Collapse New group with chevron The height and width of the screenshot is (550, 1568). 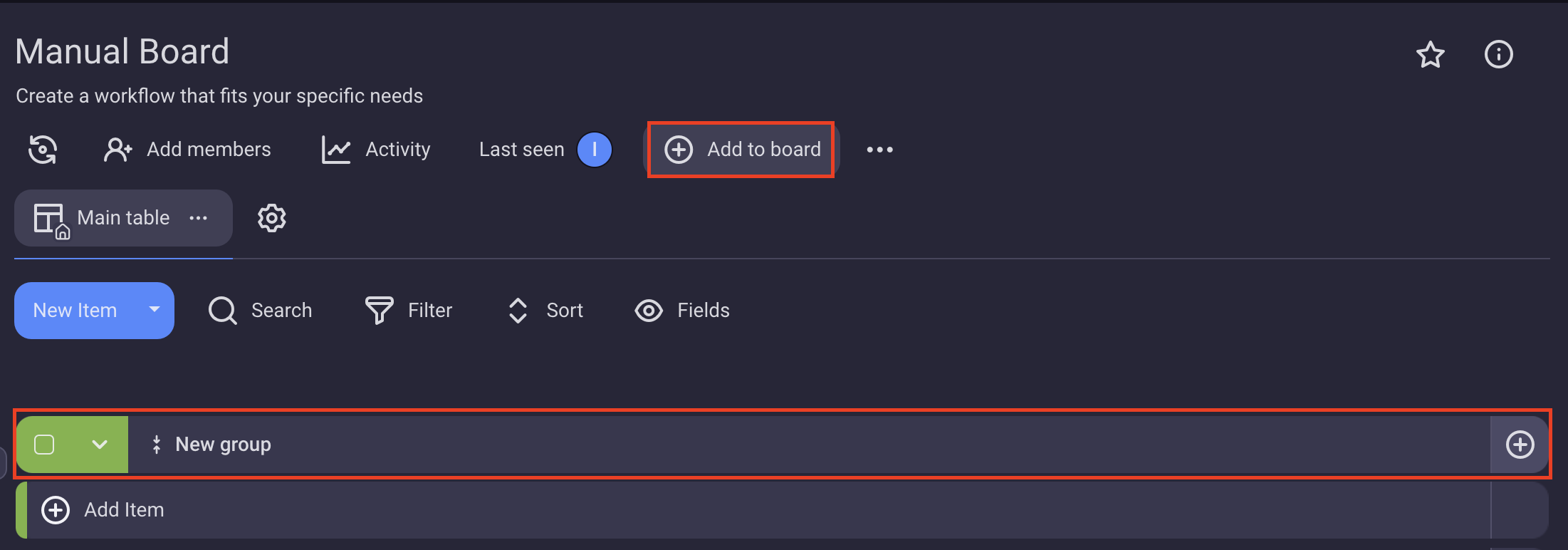click(x=100, y=445)
